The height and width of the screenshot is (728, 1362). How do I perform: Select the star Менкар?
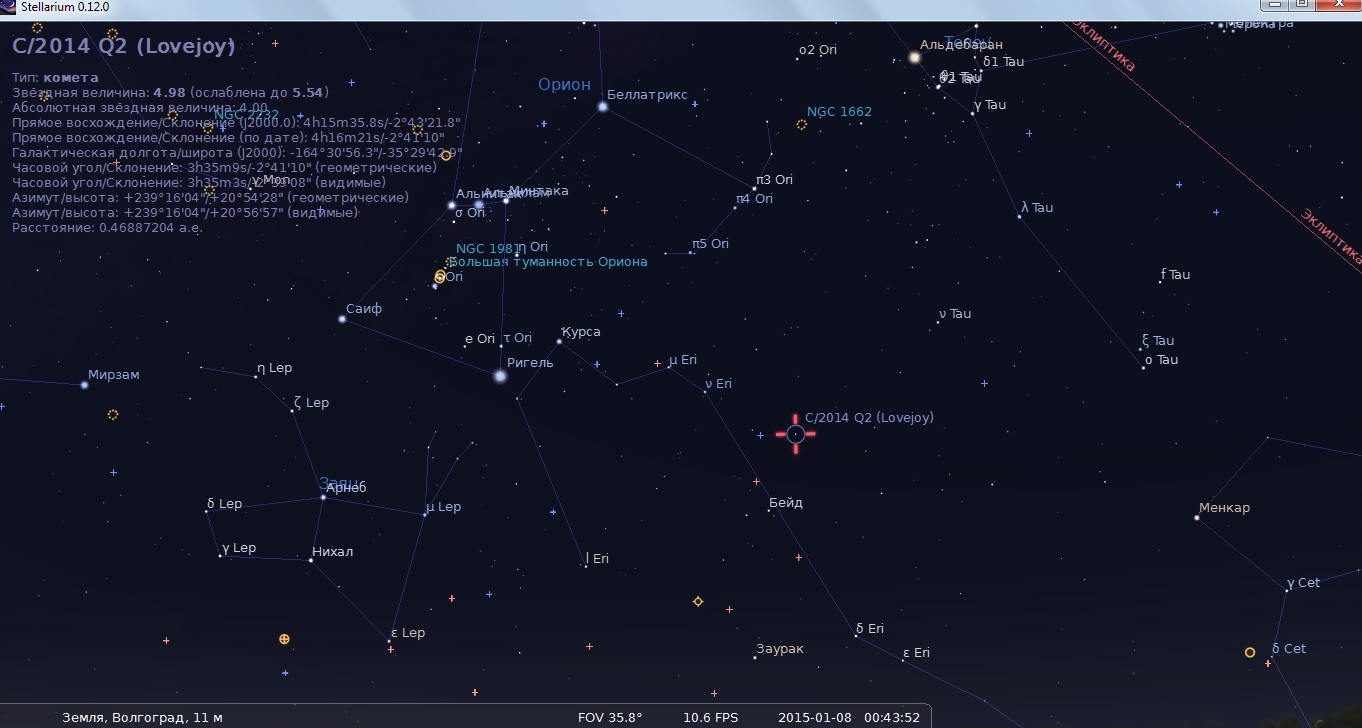click(1196, 518)
